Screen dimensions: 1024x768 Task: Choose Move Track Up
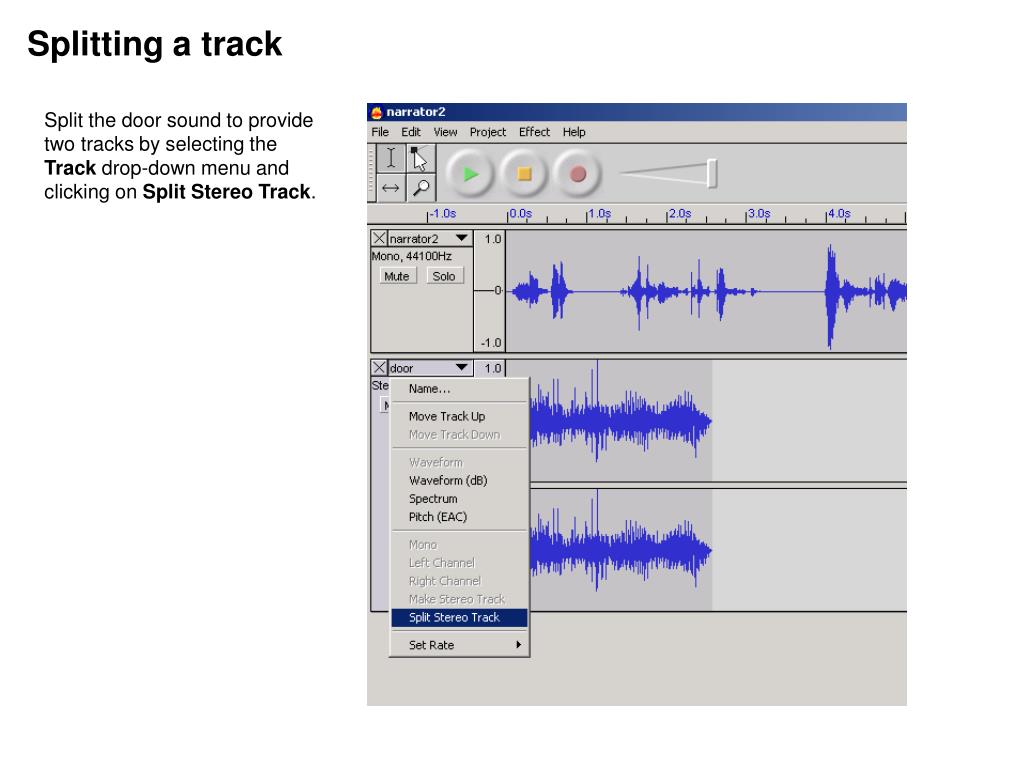pos(459,416)
